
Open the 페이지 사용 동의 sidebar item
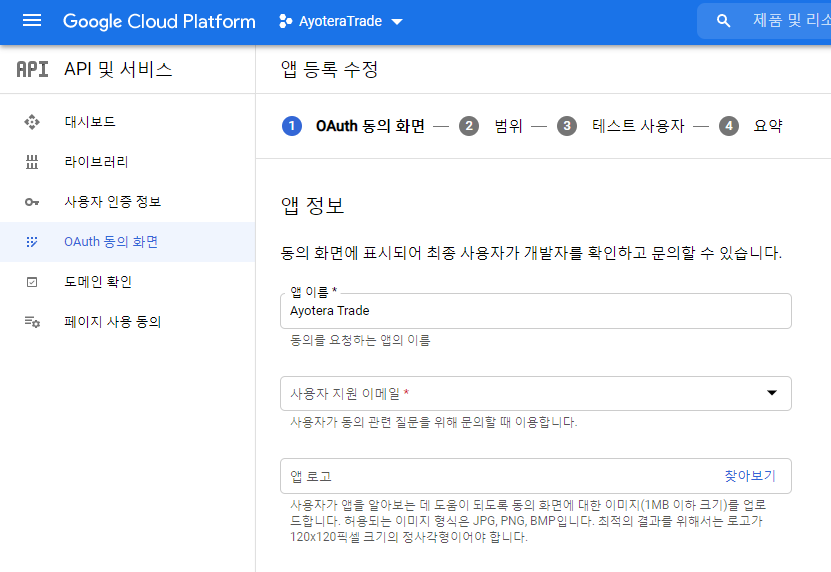pos(127,322)
